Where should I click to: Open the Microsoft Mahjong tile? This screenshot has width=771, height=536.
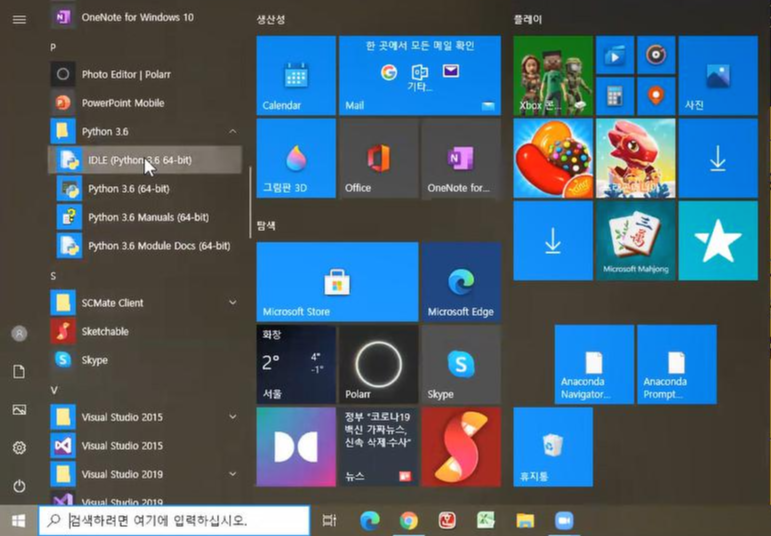(x=636, y=241)
